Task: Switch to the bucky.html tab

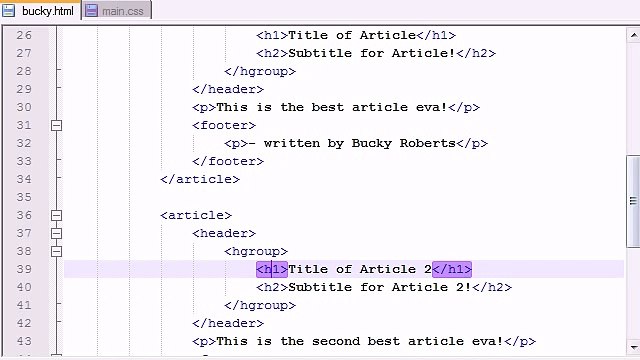Action: coord(40,10)
